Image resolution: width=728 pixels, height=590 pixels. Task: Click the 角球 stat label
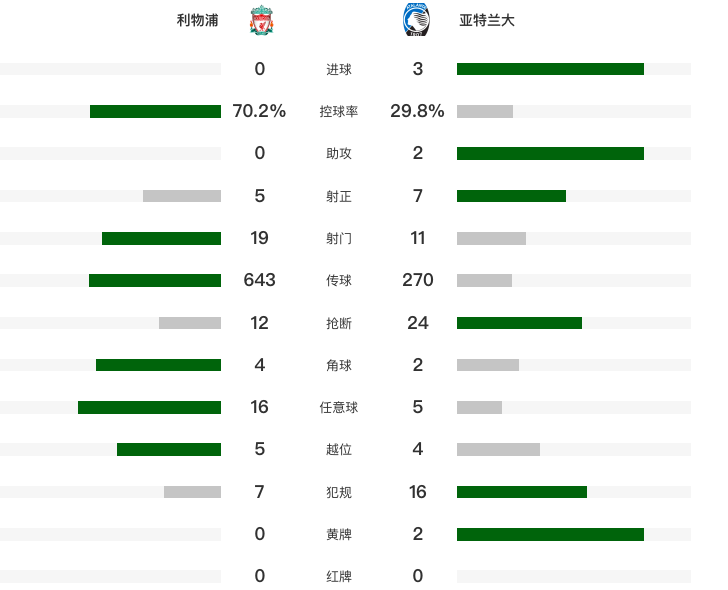339,366
